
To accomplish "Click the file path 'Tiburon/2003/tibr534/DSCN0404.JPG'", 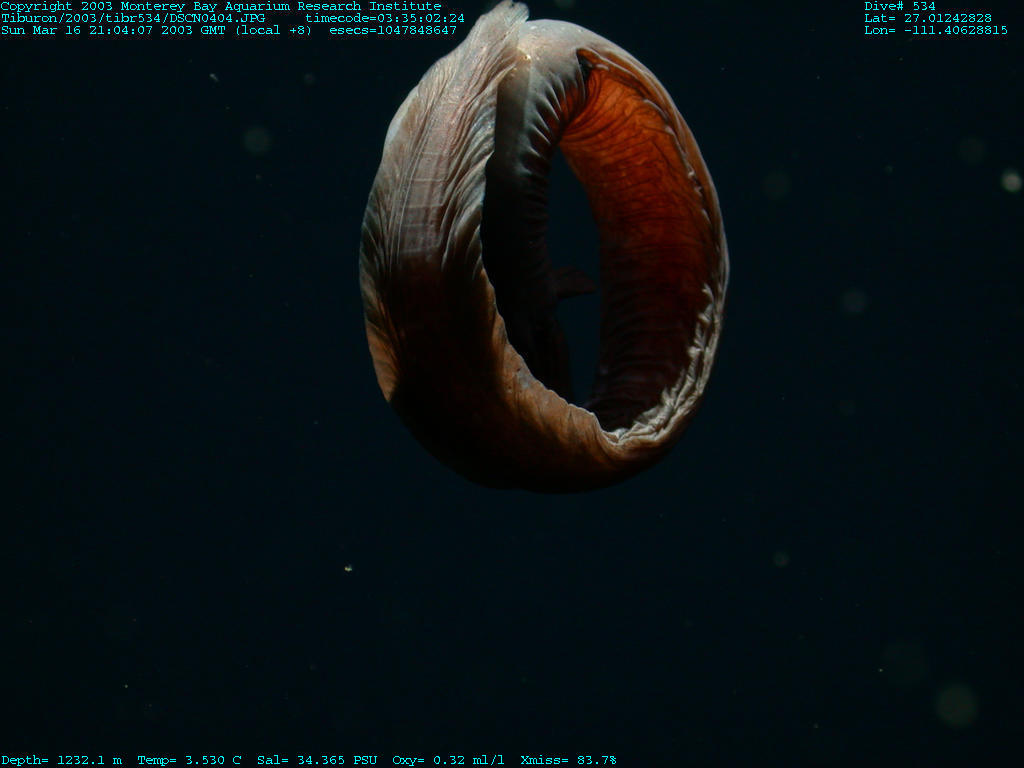I will coord(133,18).
